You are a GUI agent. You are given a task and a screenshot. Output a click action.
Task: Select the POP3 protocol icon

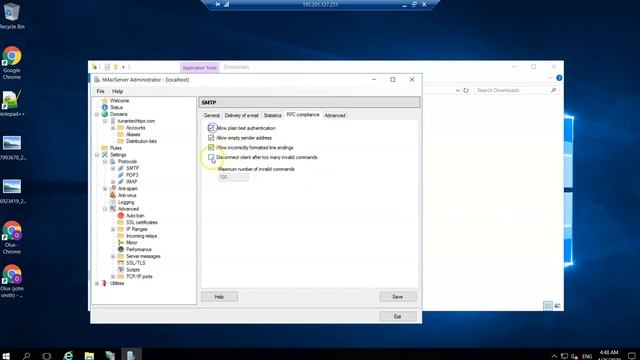pos(121,175)
